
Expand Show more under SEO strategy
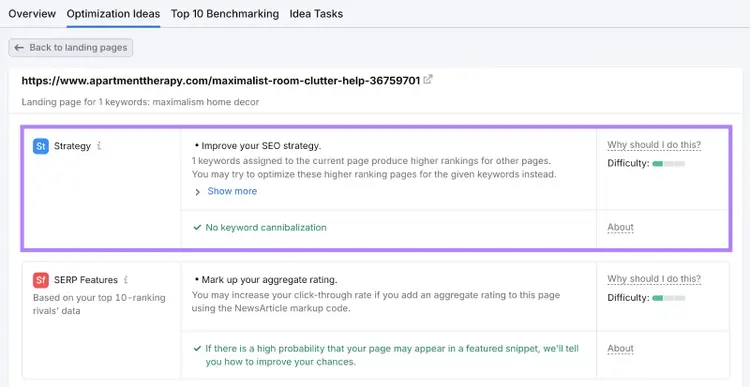click(232, 191)
